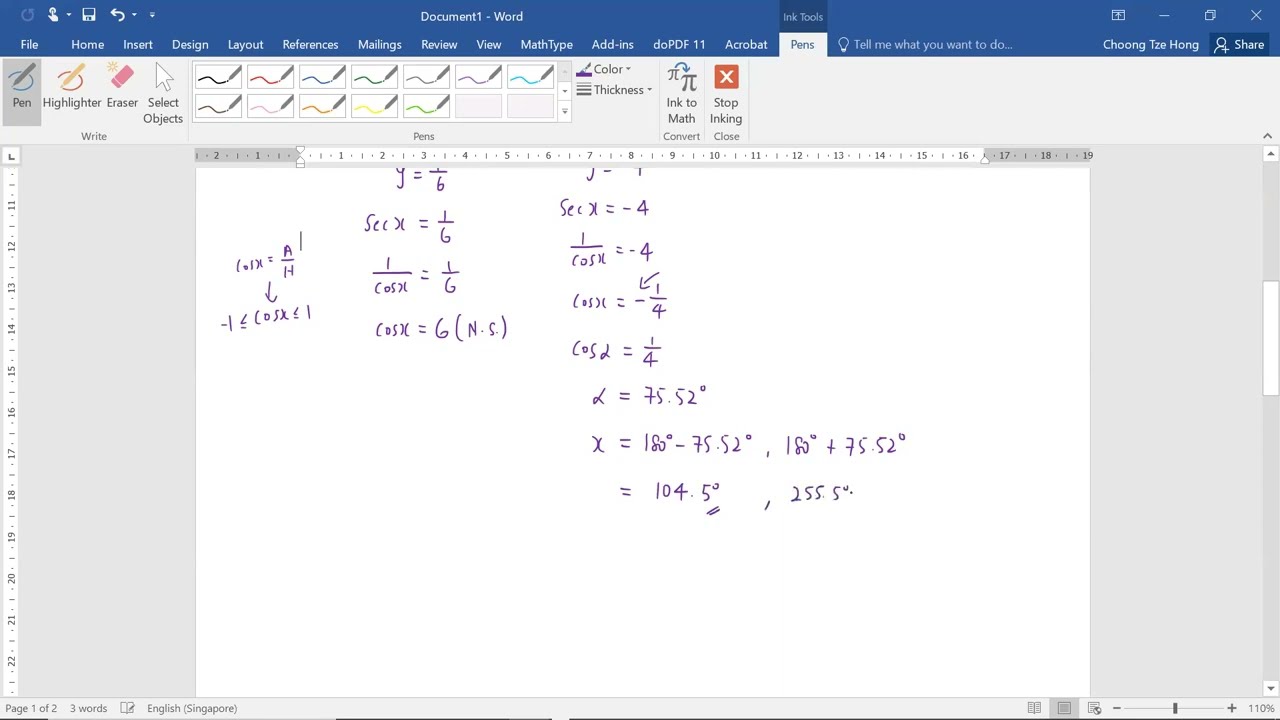Pick the red pen preset
The width and height of the screenshot is (1280, 720).
270,77
